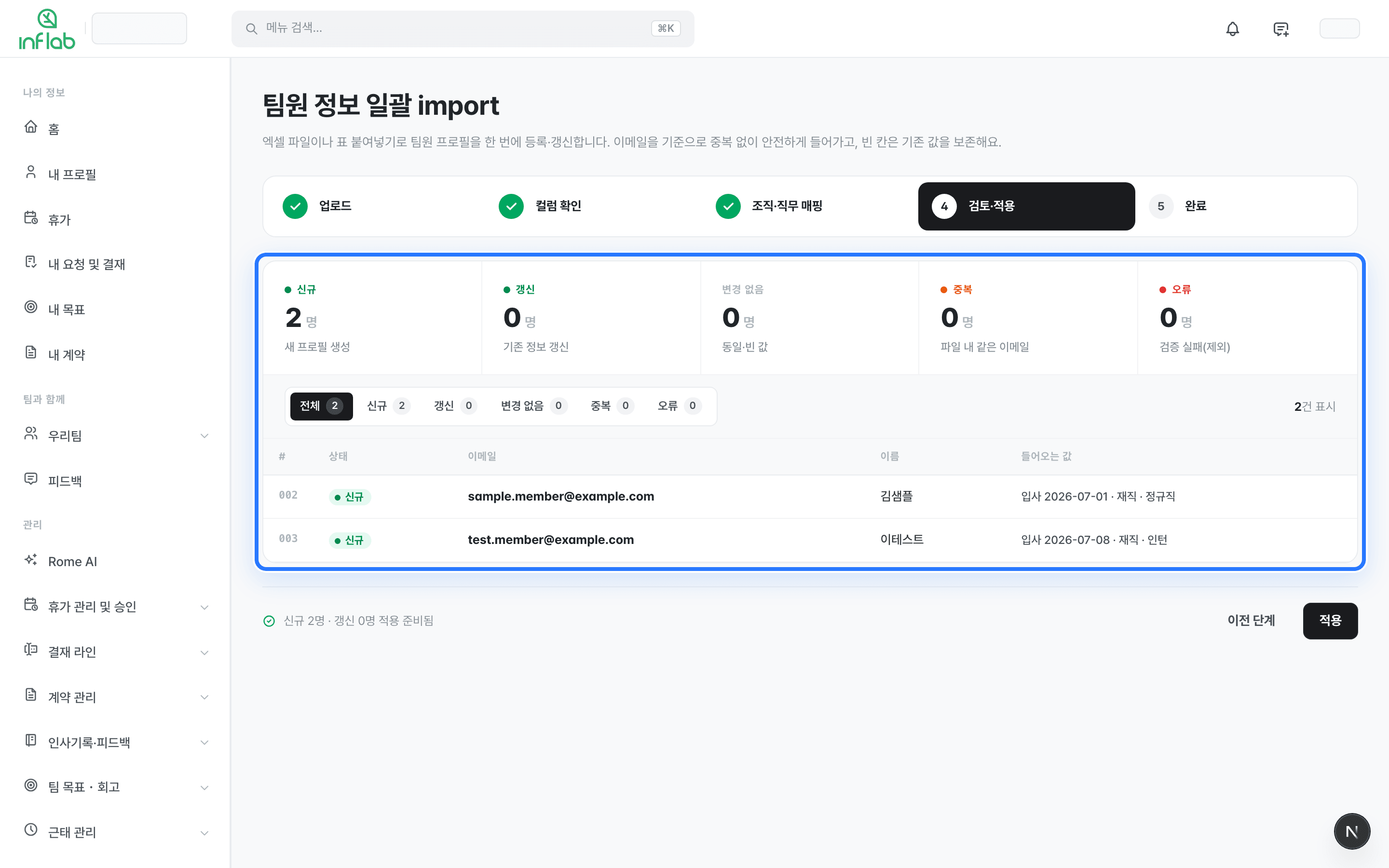The height and width of the screenshot is (868, 1389).
Task: Click the name 이테스트
Action: point(902,540)
